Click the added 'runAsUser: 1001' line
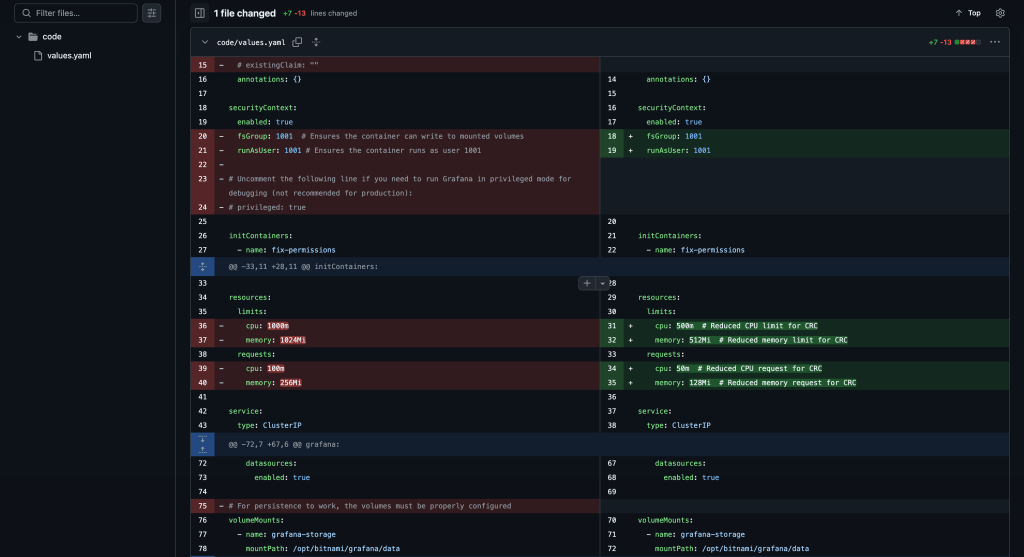The height and width of the screenshot is (557, 1024). tap(679, 151)
